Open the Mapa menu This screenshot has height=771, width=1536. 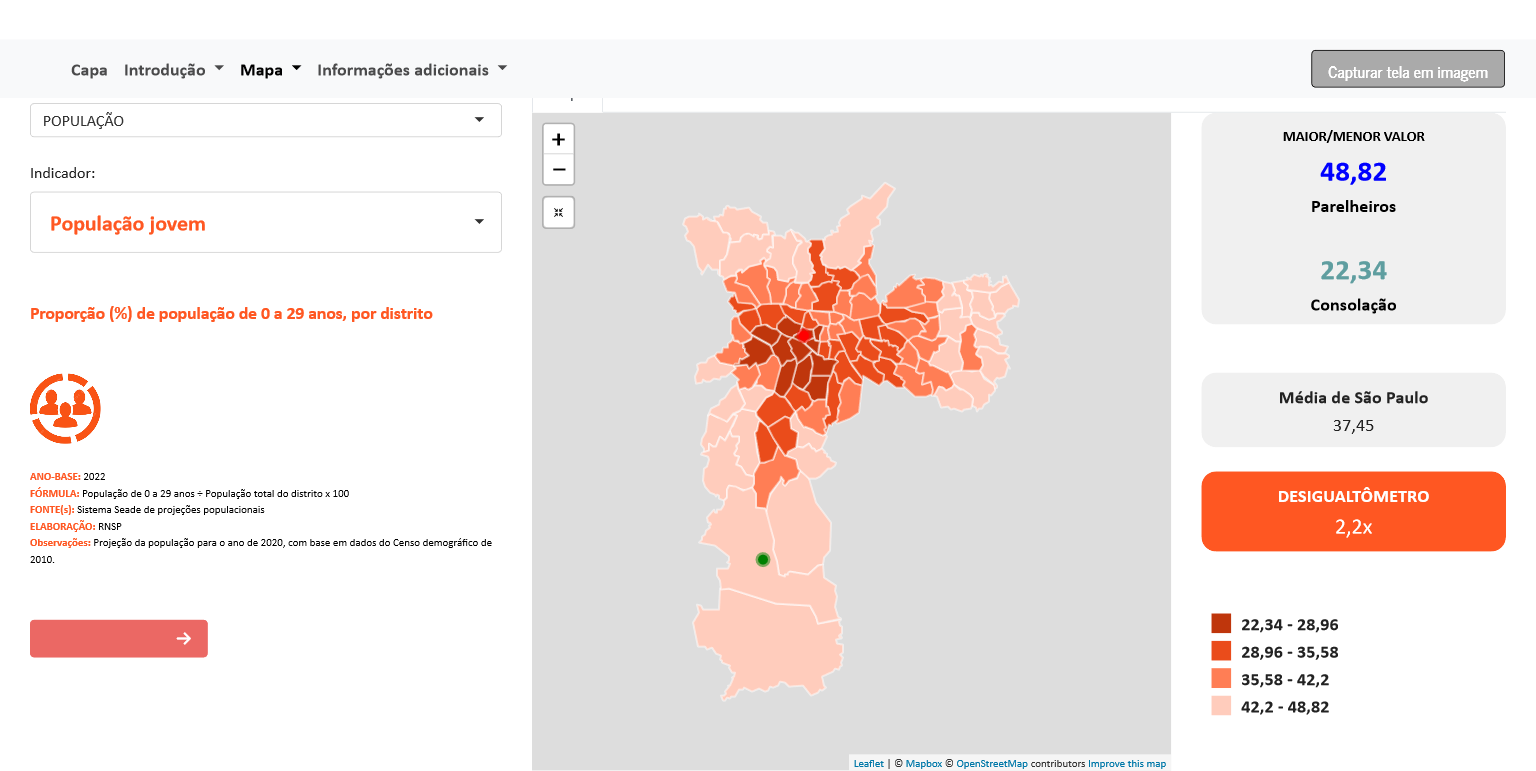pos(270,70)
